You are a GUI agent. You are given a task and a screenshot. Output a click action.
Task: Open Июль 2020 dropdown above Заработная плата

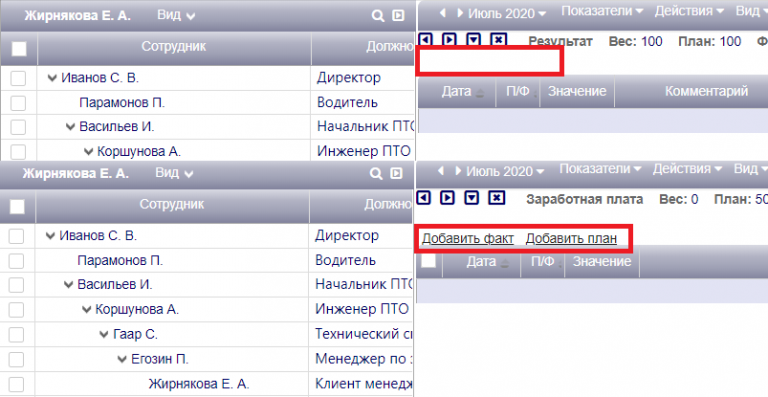coord(505,171)
